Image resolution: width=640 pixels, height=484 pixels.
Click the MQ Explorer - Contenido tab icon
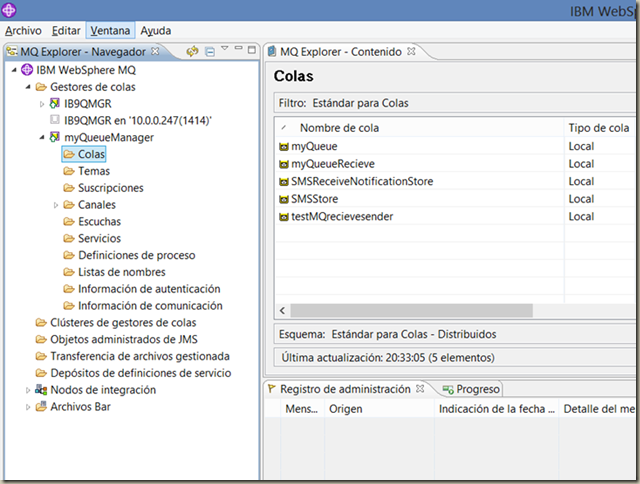pyautogui.click(x=272, y=51)
